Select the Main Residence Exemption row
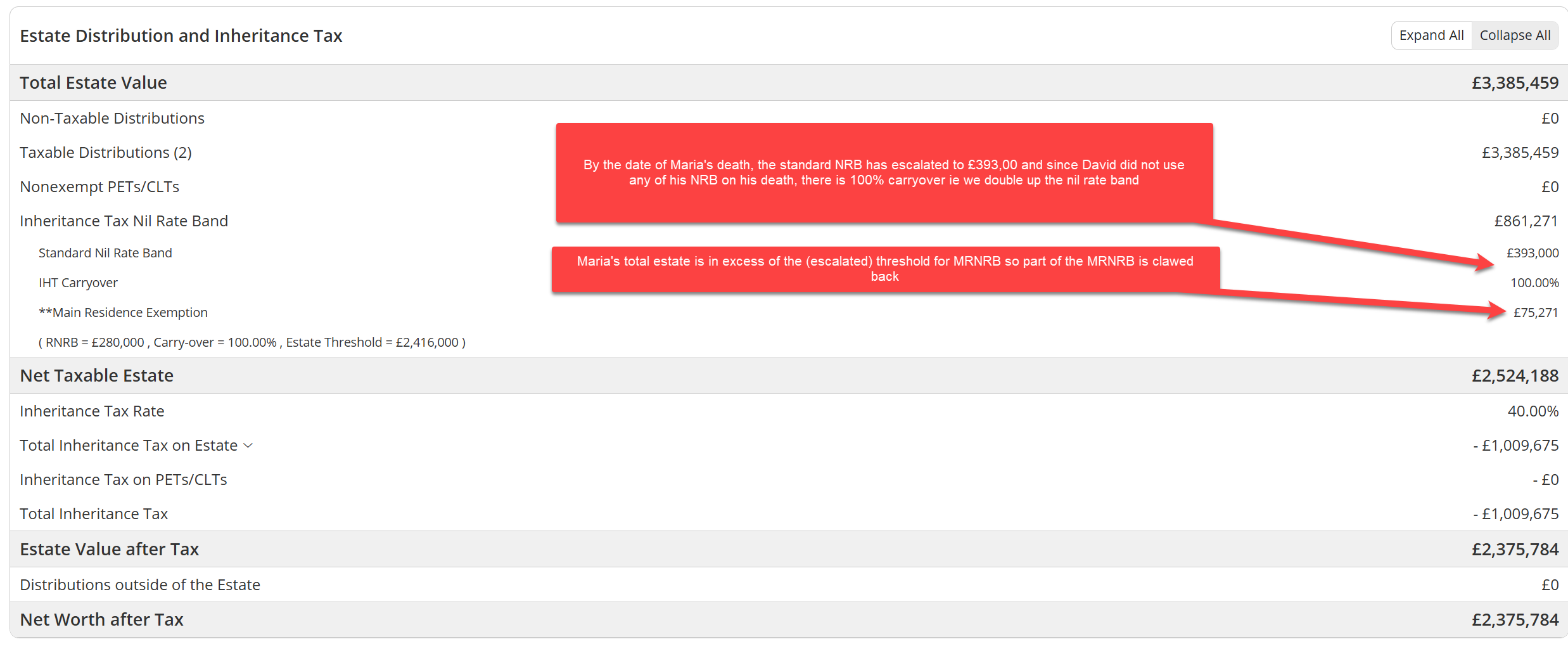The width and height of the screenshot is (1568, 651). pyautogui.click(x=789, y=313)
